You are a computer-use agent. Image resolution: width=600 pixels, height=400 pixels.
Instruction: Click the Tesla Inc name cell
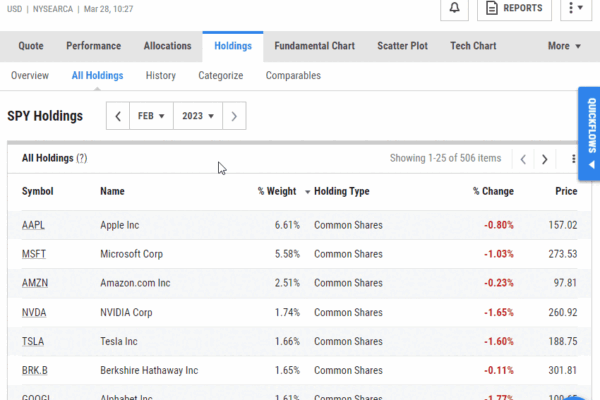119,341
